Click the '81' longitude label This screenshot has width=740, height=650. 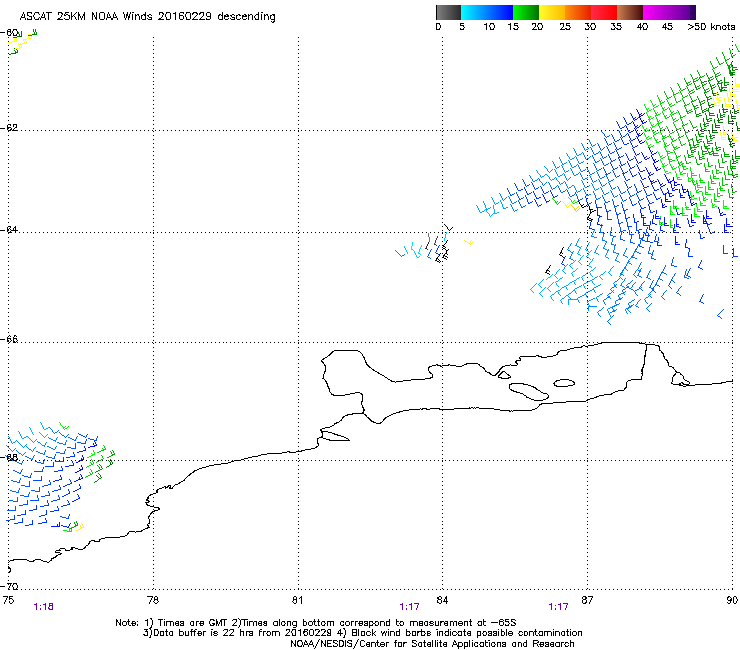[297, 600]
